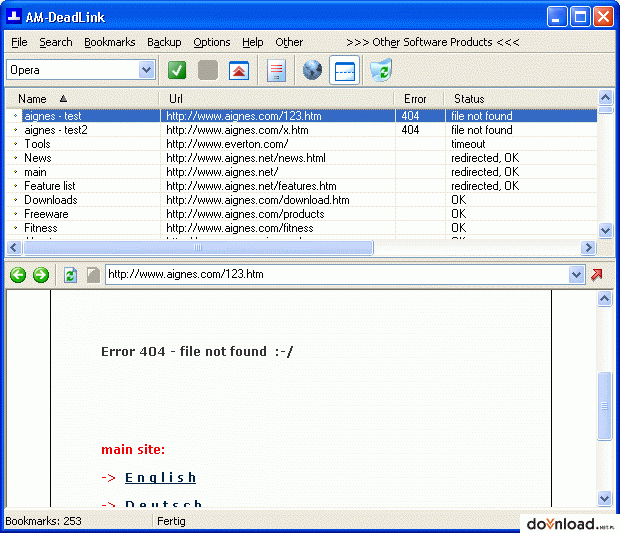The image size is (620, 533).
Task: Click preview pane vertical scrollbar thumb
Action: click(605, 406)
